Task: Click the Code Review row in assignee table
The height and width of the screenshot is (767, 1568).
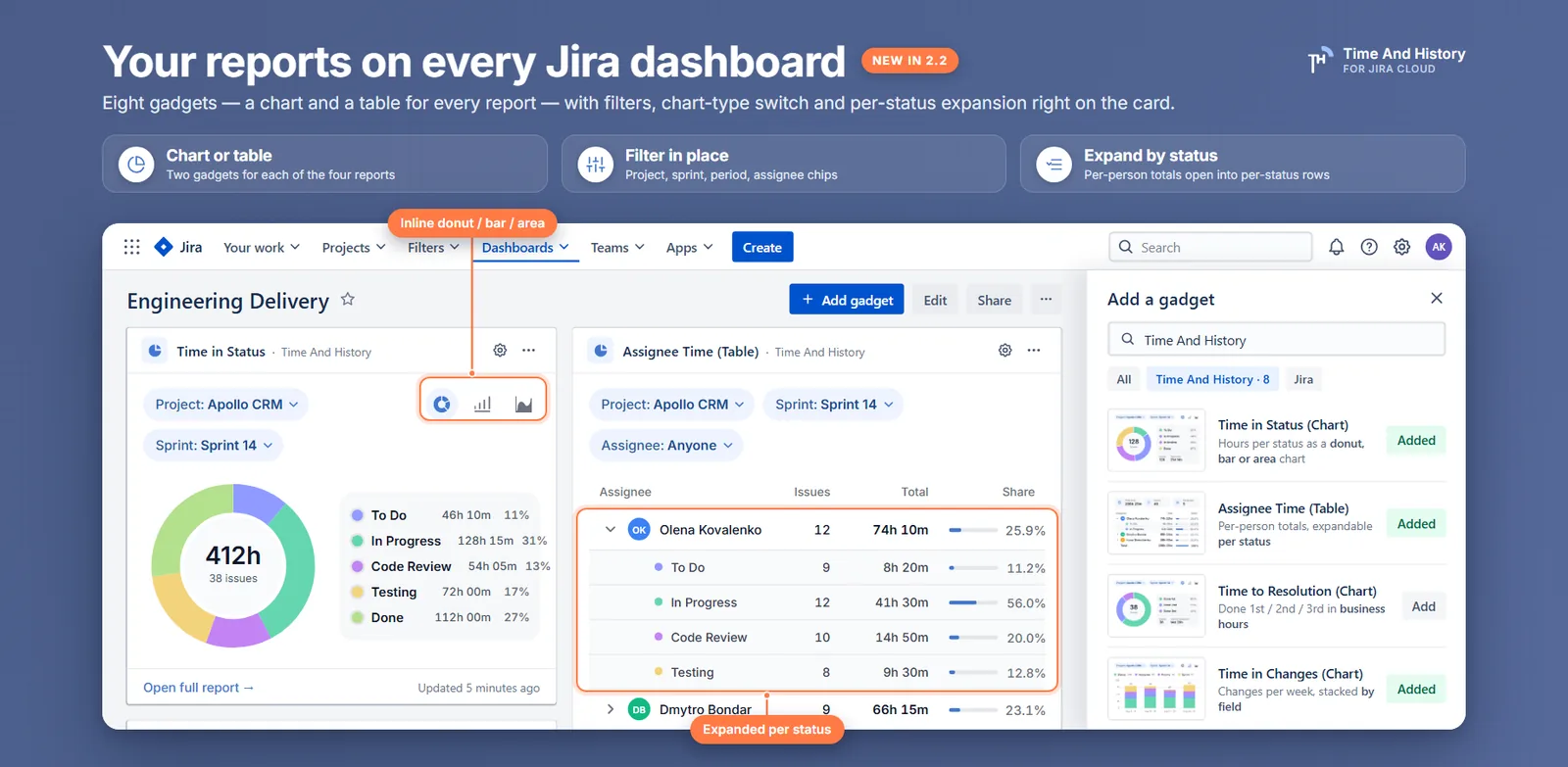Action: coord(817,638)
